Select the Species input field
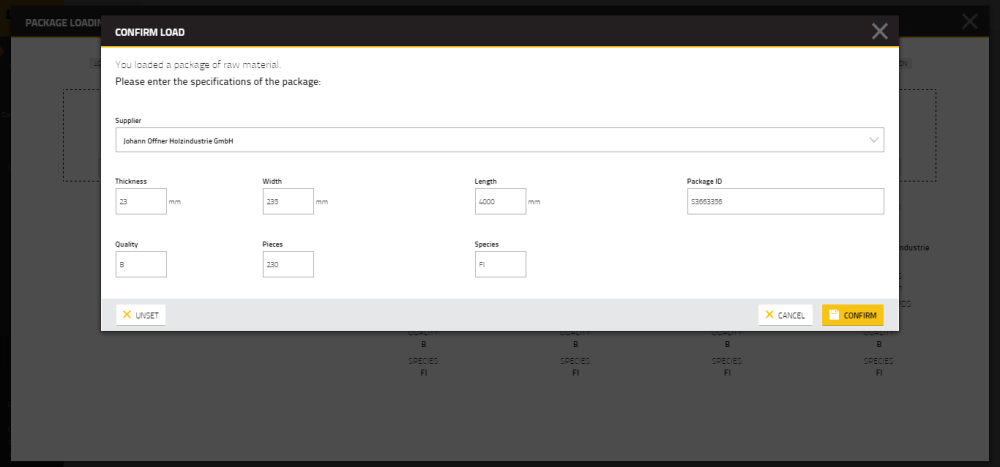 [501, 264]
